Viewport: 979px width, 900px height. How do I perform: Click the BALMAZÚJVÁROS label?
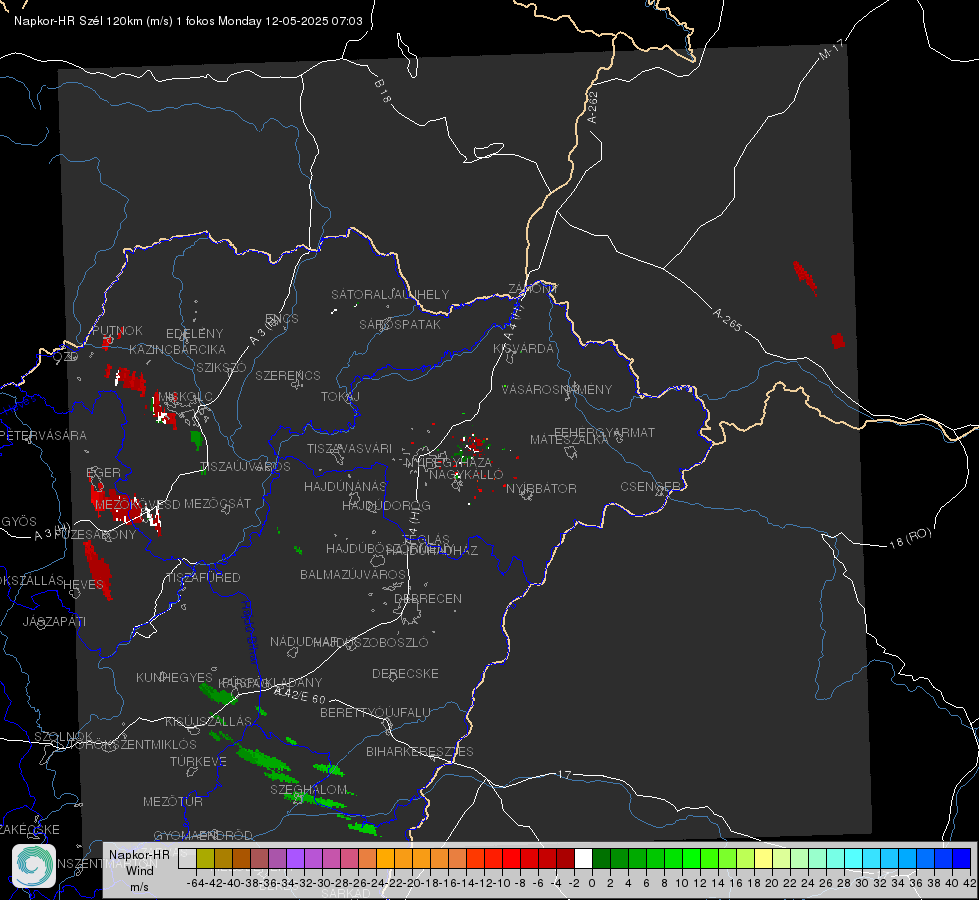point(353,574)
